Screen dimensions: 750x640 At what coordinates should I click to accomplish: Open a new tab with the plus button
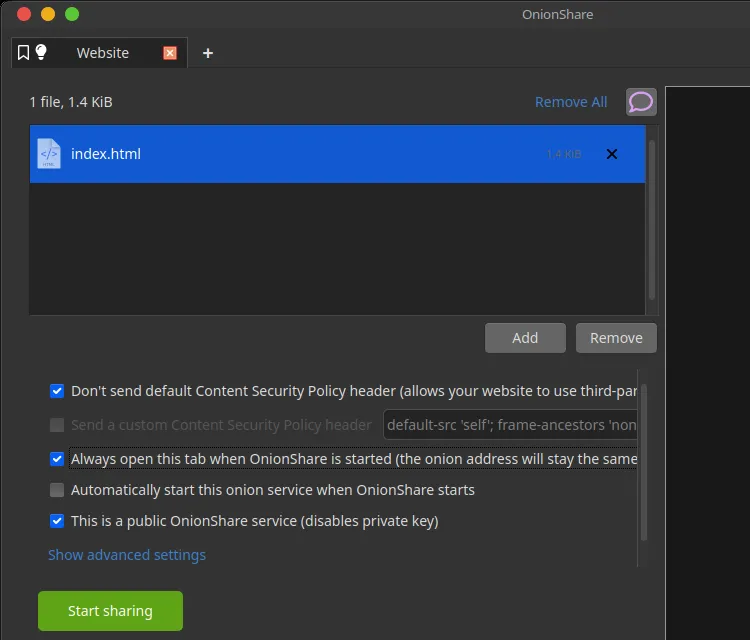click(208, 53)
